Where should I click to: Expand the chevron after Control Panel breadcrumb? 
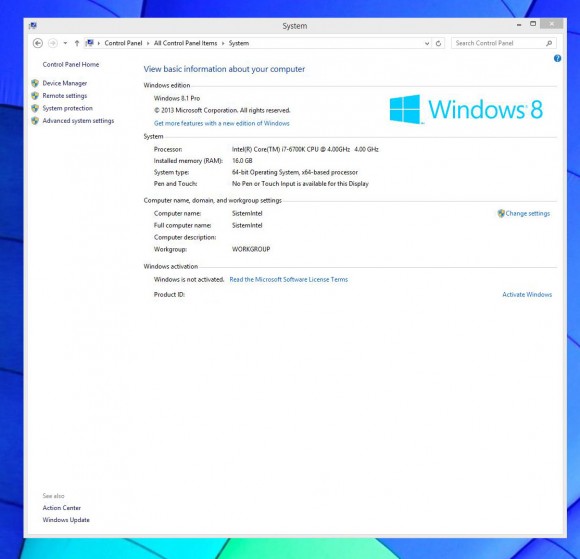148,43
